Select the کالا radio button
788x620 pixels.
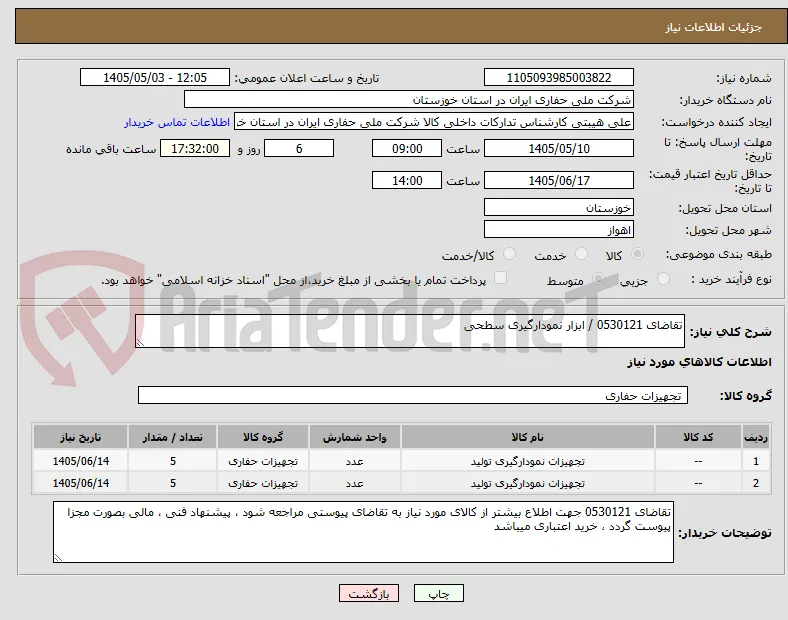click(x=637, y=254)
